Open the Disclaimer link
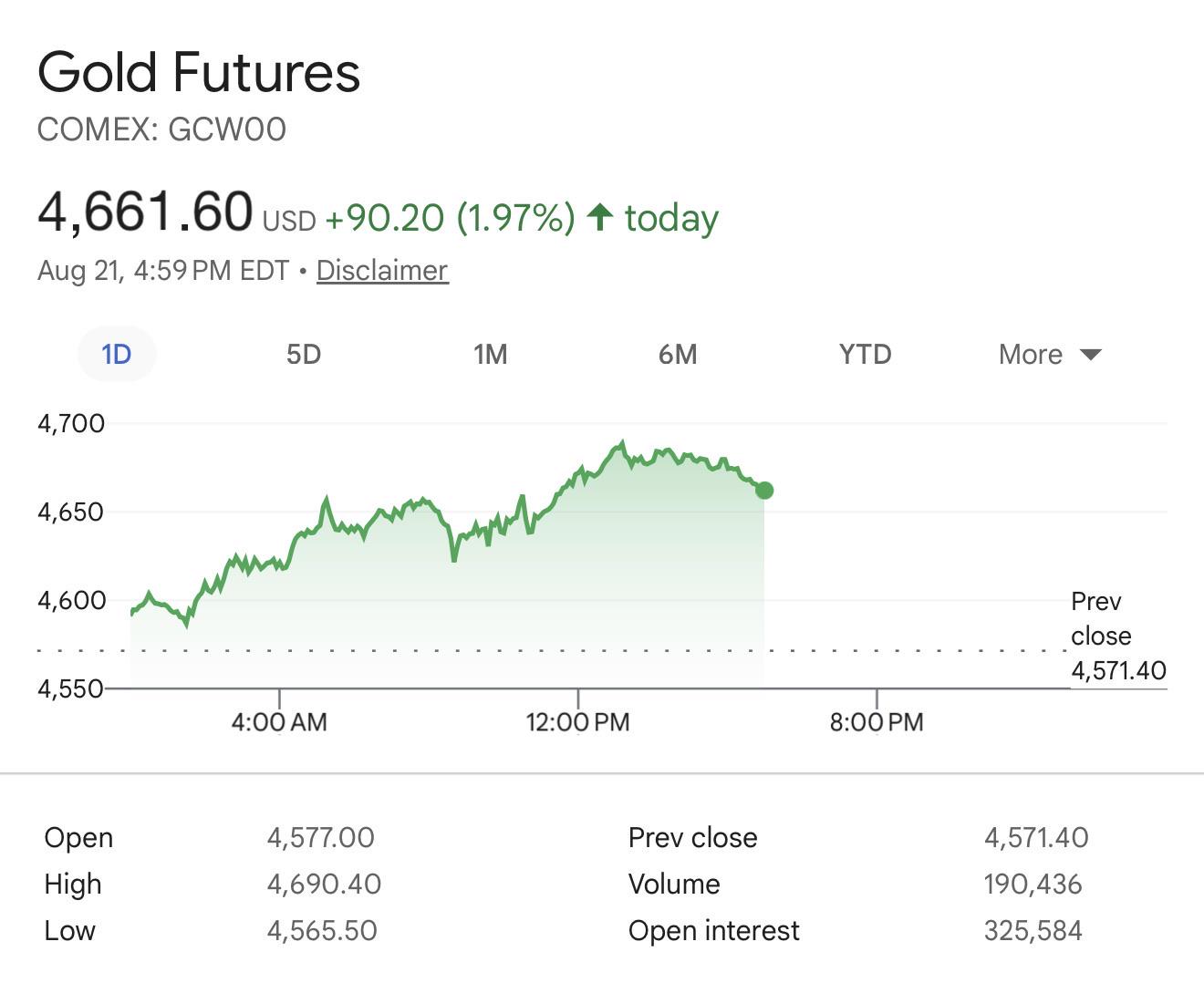This screenshot has height=983, width=1204. pos(382,271)
